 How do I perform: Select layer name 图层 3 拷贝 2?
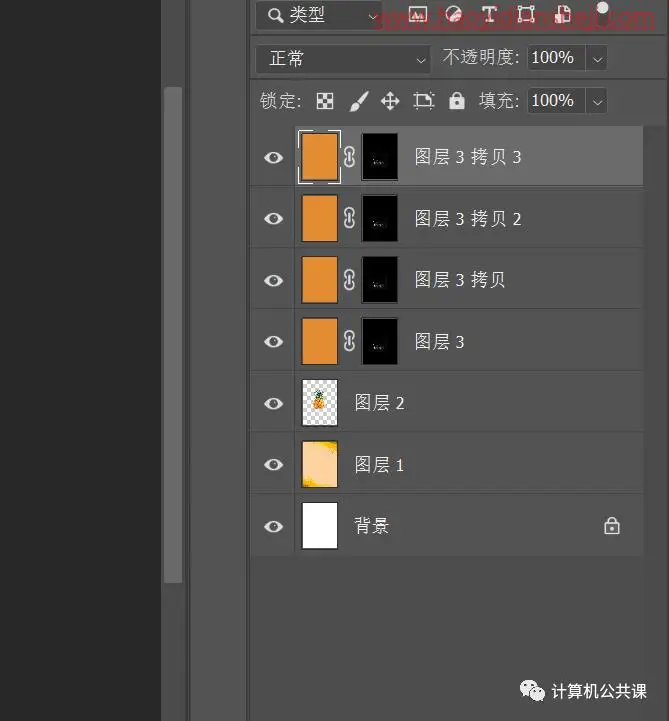point(468,219)
